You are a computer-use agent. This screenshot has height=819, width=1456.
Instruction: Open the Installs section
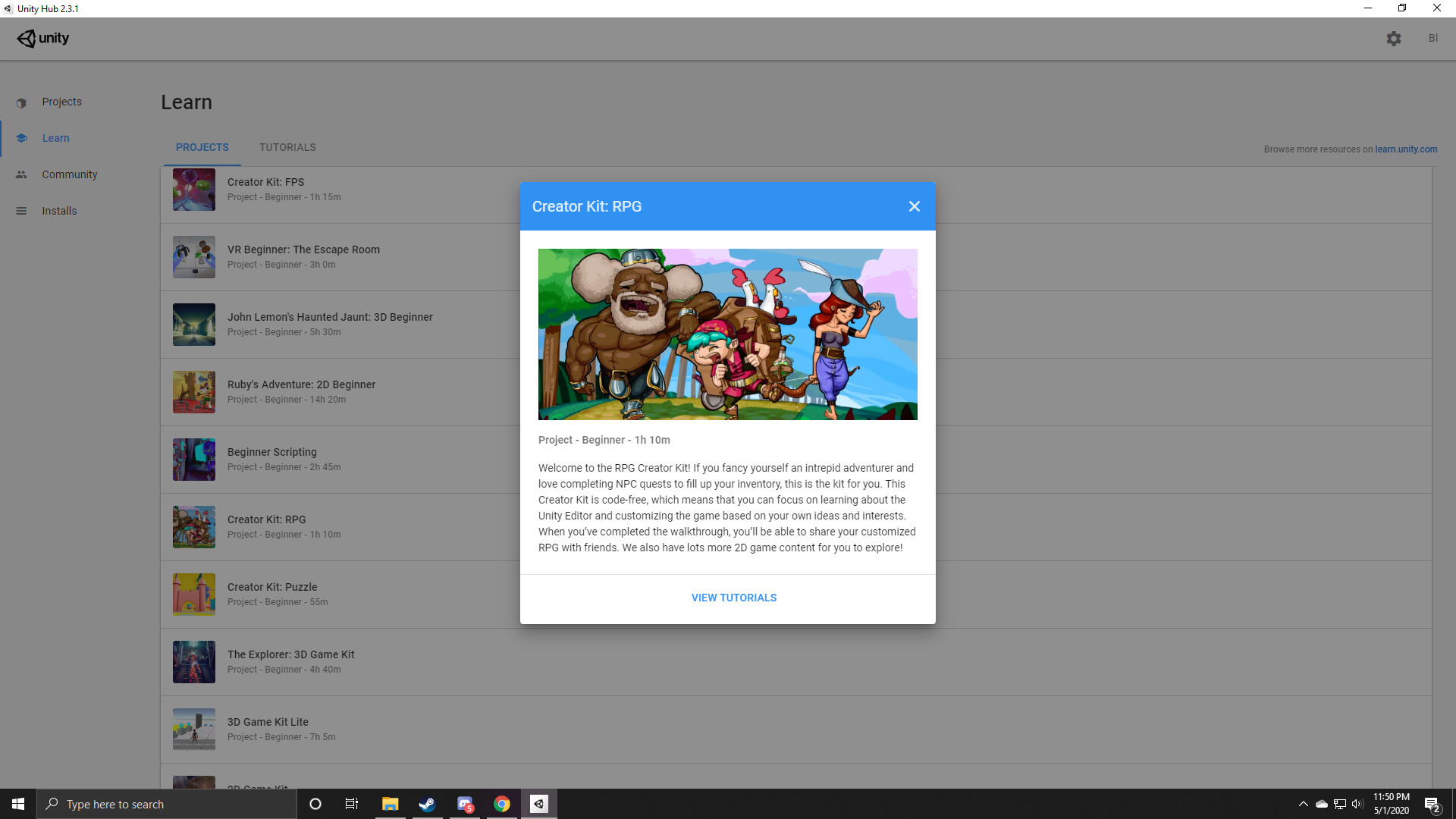point(59,210)
